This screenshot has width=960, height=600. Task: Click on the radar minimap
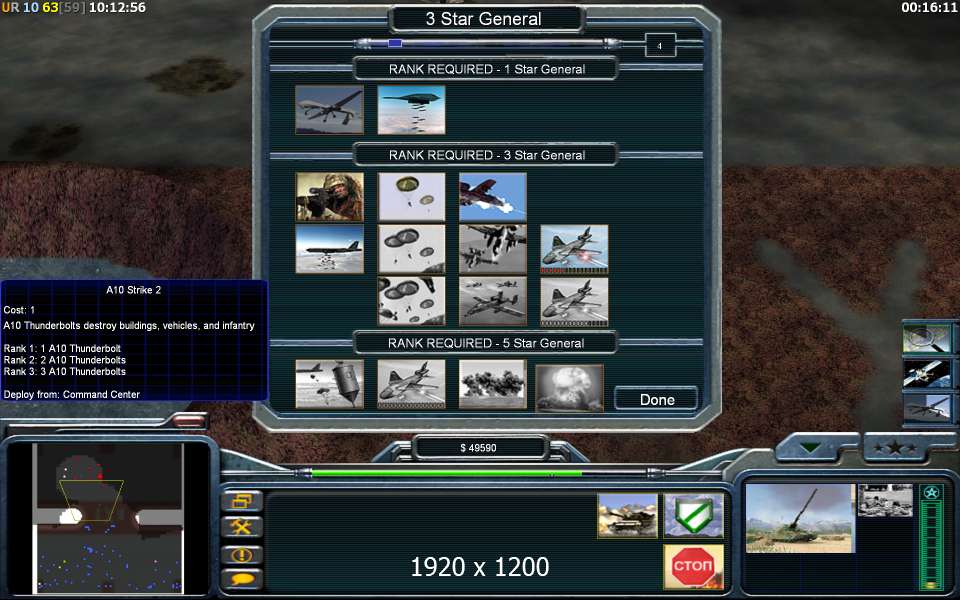[x=108, y=518]
